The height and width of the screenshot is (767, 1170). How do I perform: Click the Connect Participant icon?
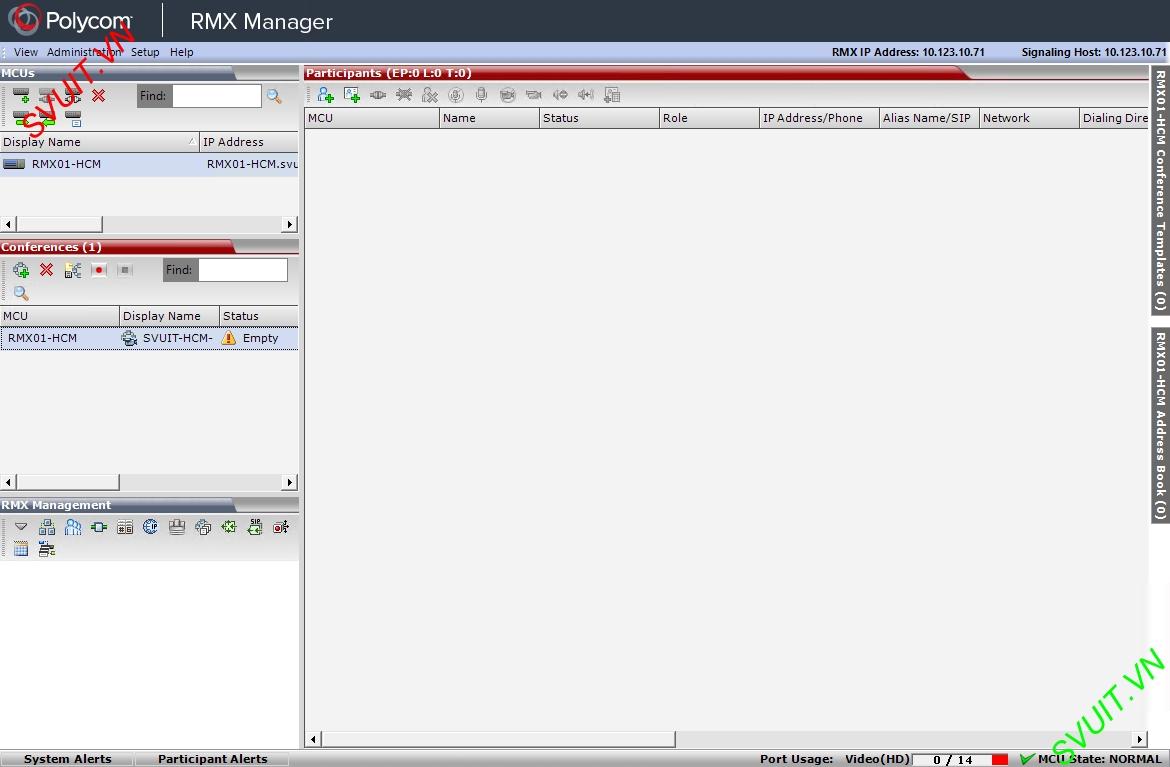[x=378, y=95]
